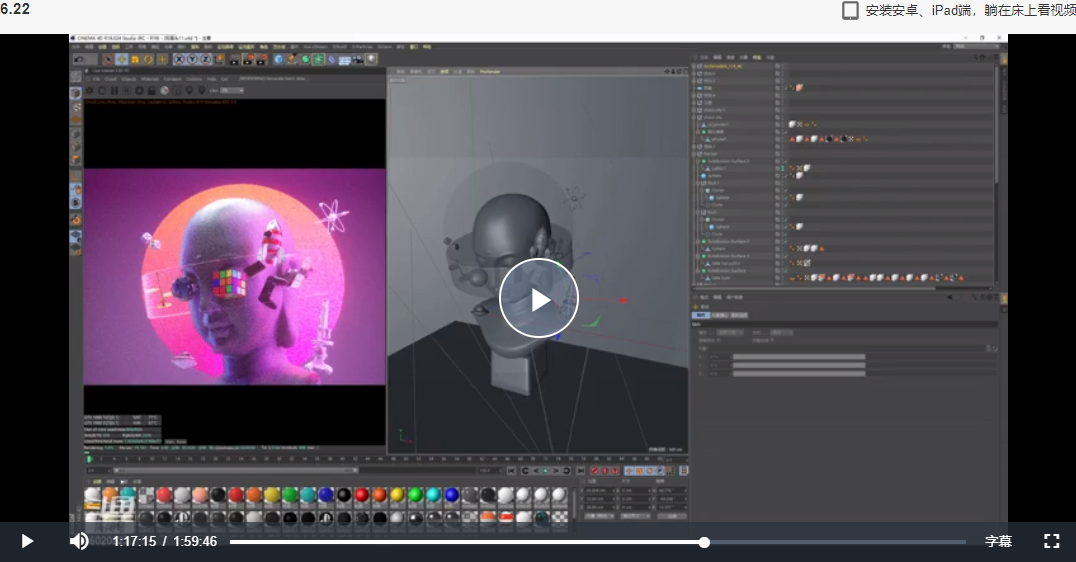Screen dimensions: 1076x562
Task: Click the video progress bar handle
Action: [x=704, y=542]
